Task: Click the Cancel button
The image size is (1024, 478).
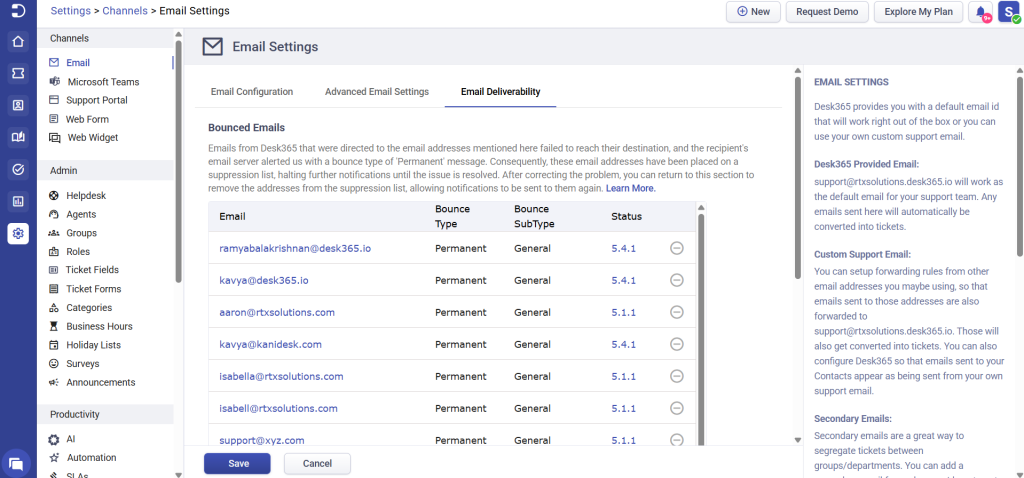Action: pyautogui.click(x=317, y=464)
